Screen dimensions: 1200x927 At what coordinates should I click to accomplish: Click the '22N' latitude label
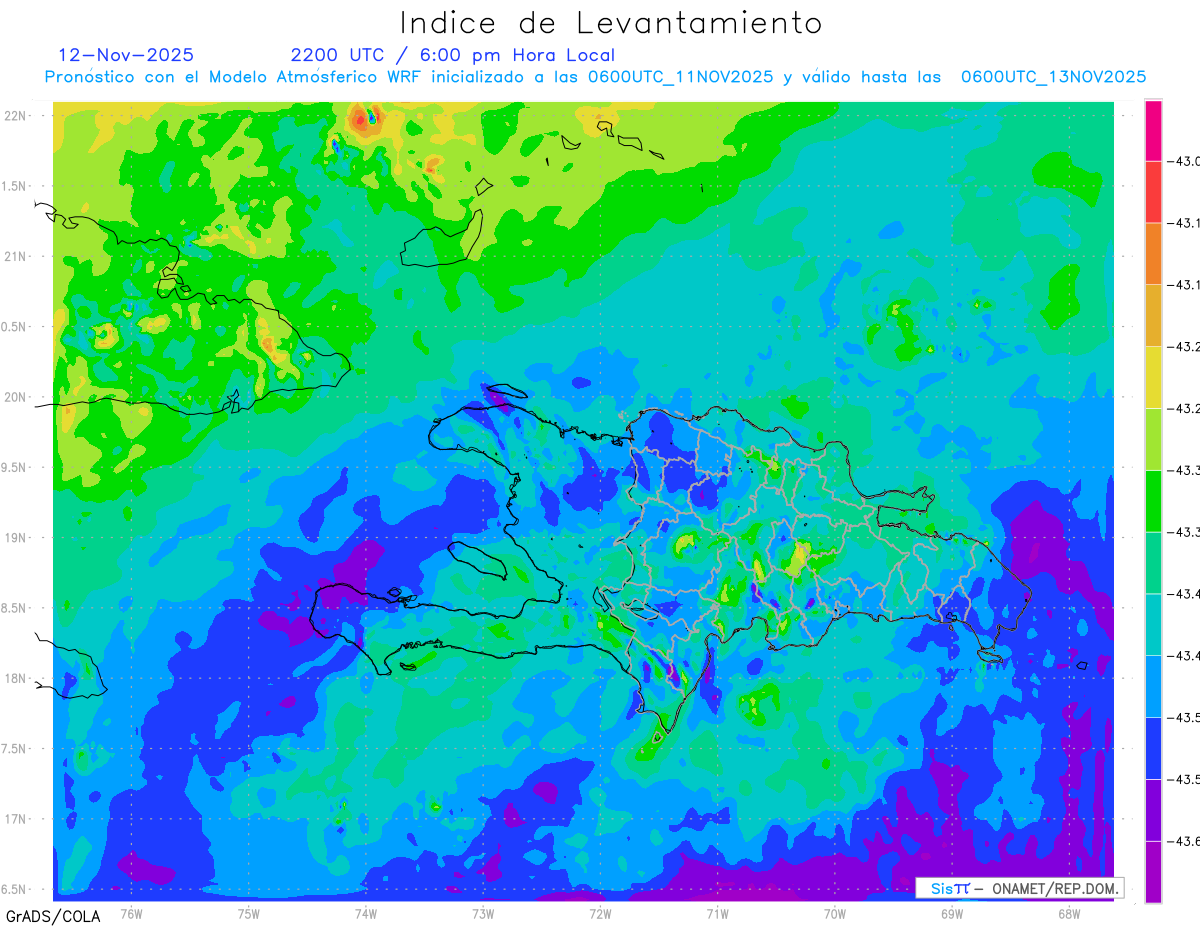pyautogui.click(x=16, y=115)
